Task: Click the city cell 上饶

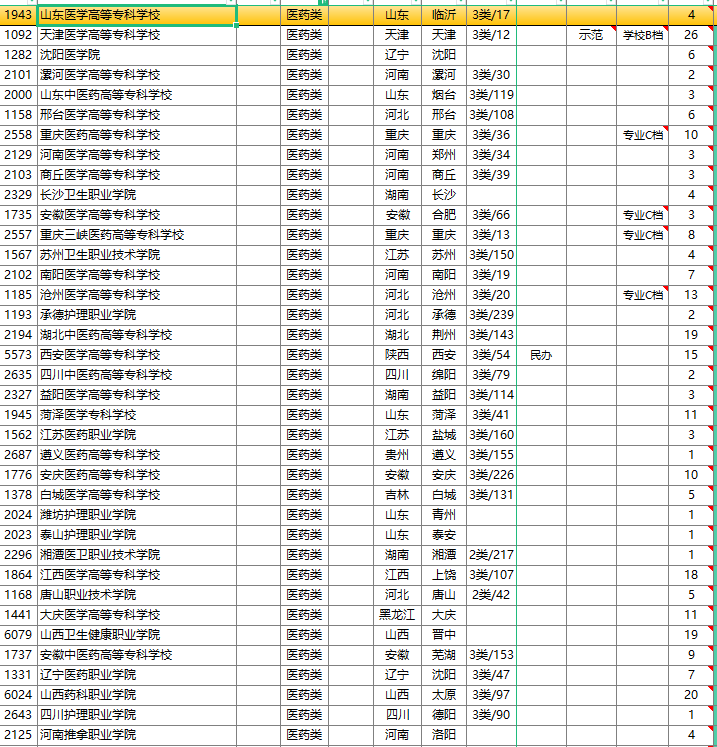Action: tap(444, 575)
